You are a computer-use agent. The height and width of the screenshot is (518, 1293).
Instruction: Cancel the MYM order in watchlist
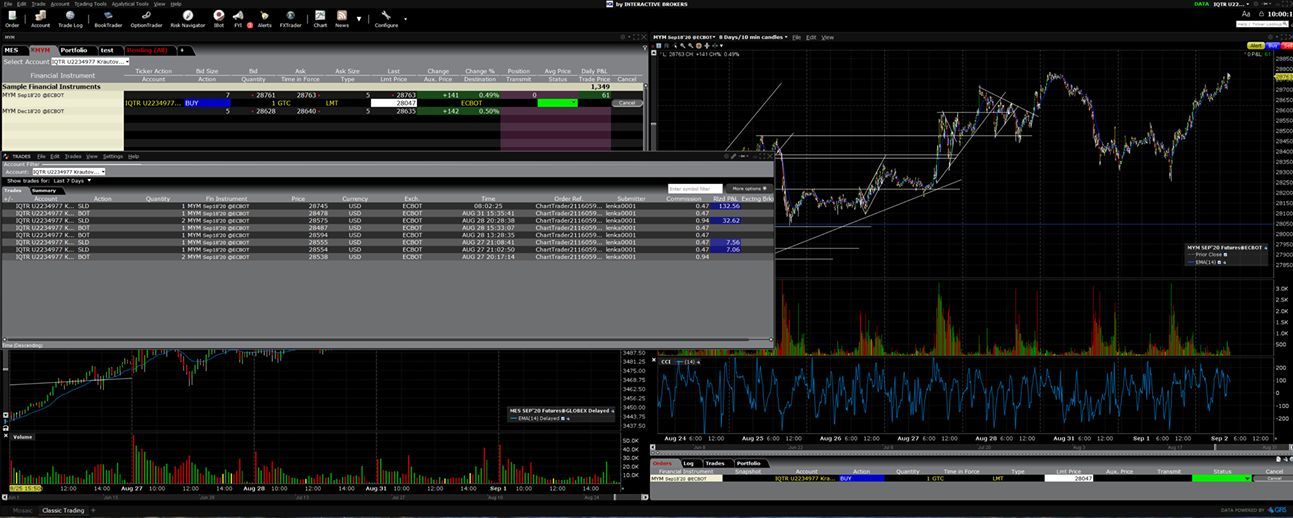[x=626, y=103]
